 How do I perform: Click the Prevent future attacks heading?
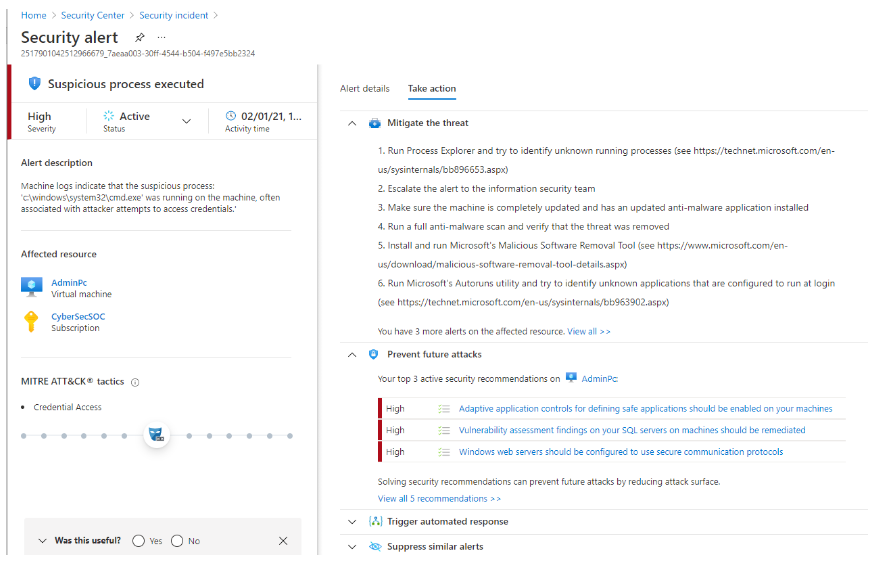point(434,354)
